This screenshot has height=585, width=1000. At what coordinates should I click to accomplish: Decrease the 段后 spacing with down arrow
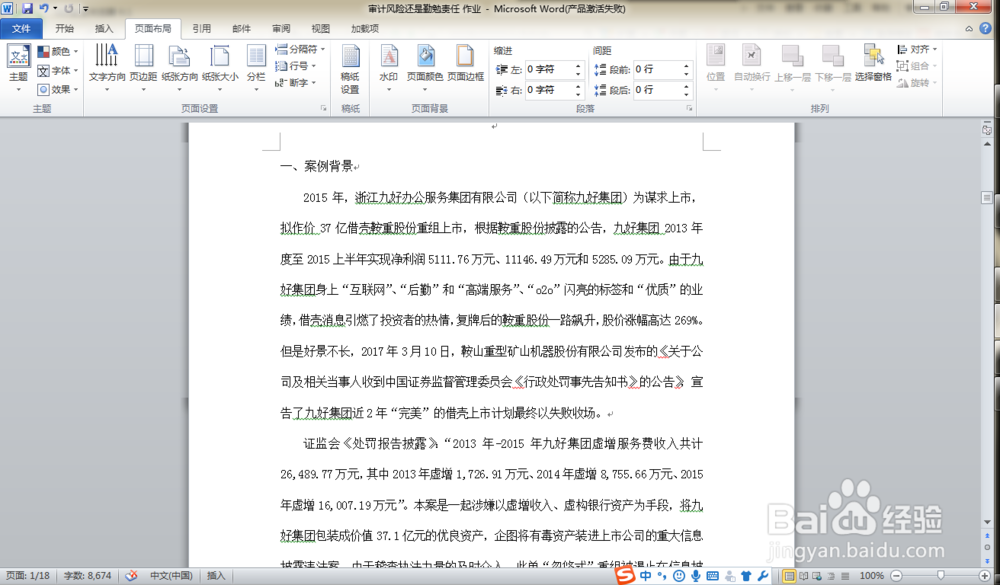click(x=686, y=94)
